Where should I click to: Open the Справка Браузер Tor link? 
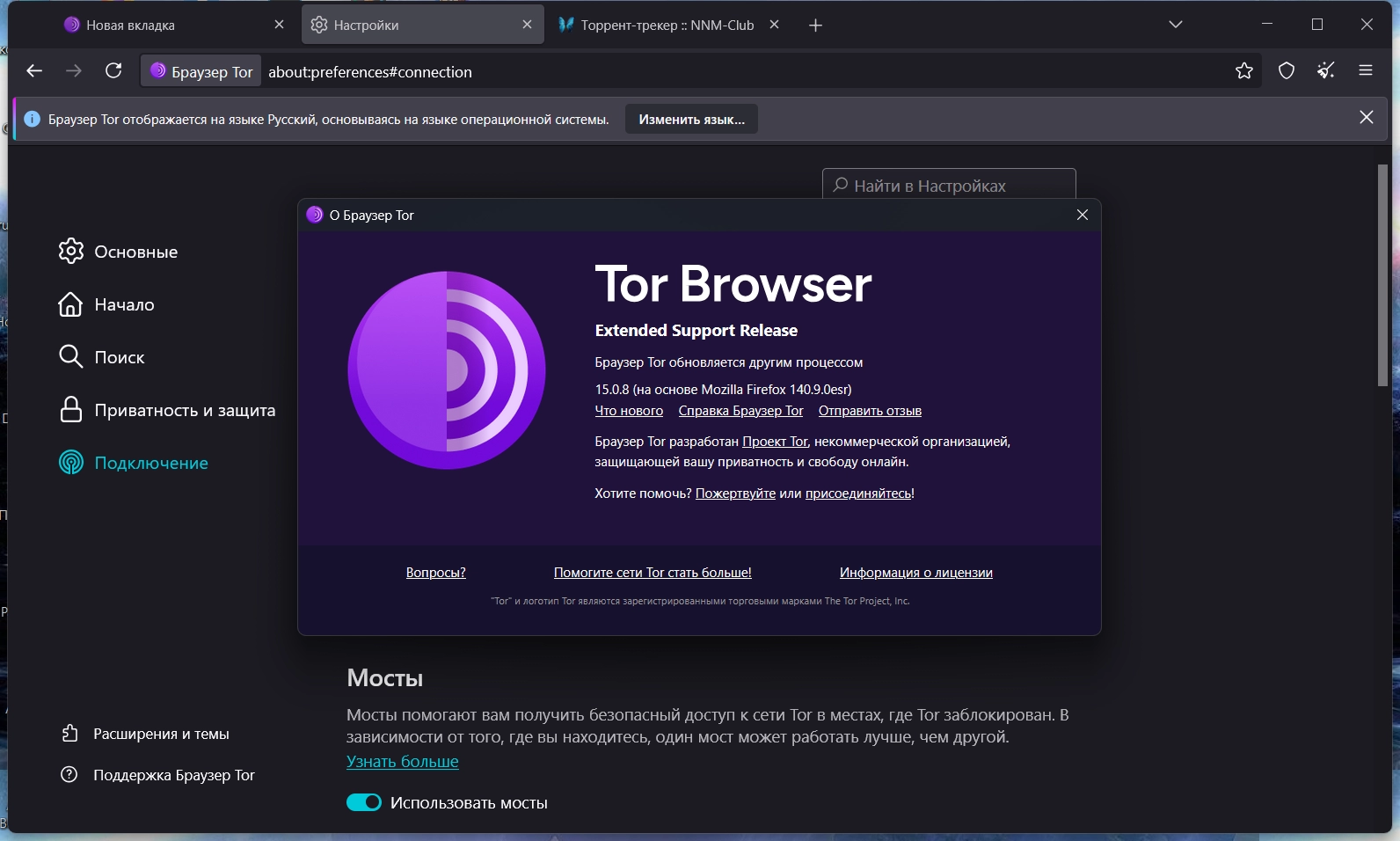[x=740, y=411]
